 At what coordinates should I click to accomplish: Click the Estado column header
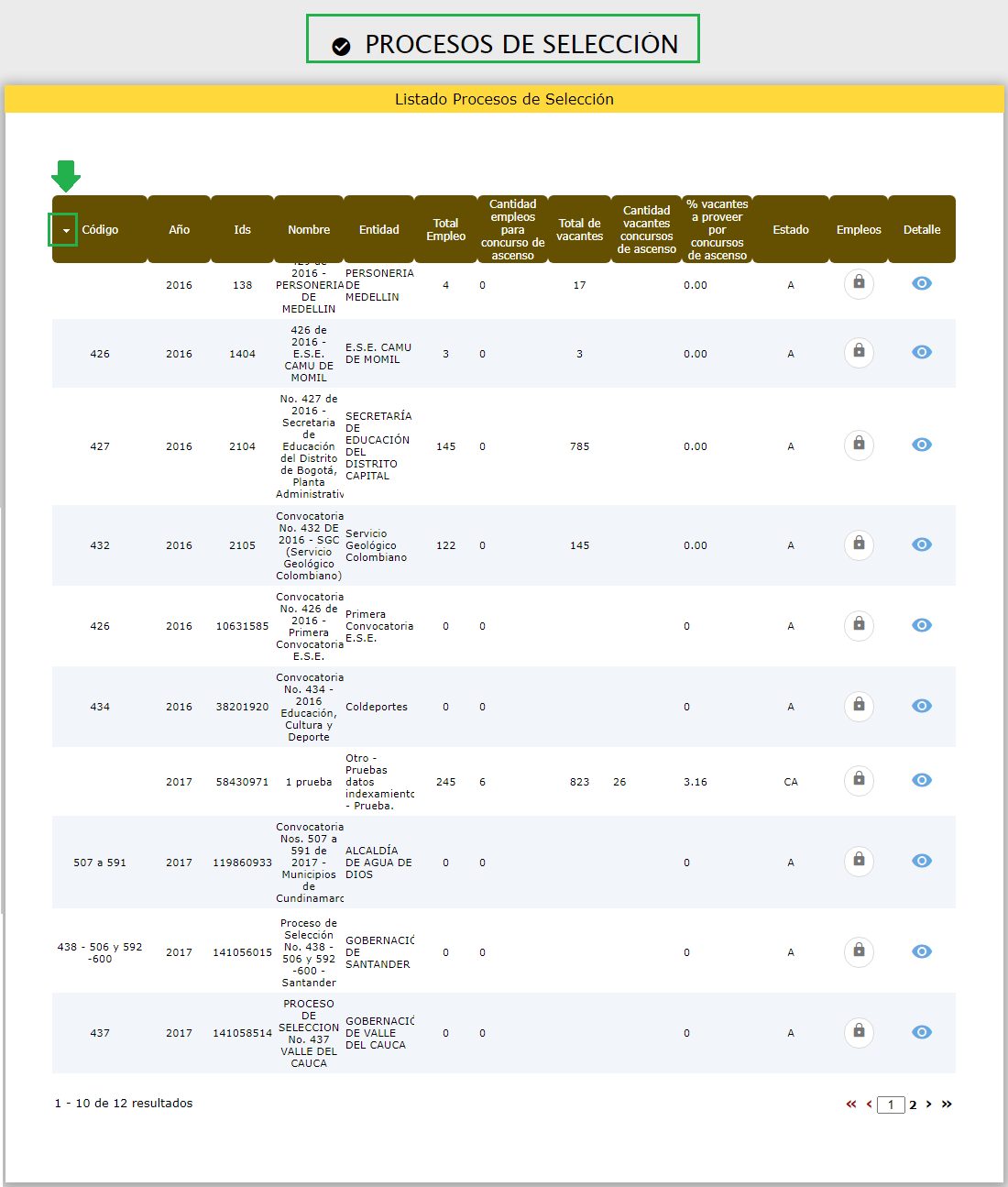point(791,229)
